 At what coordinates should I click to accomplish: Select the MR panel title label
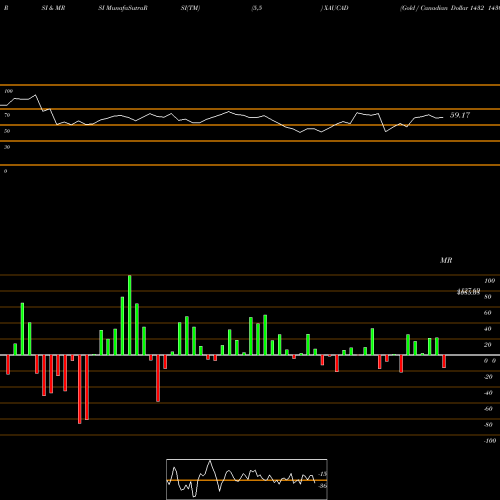pyautogui.click(x=446, y=260)
